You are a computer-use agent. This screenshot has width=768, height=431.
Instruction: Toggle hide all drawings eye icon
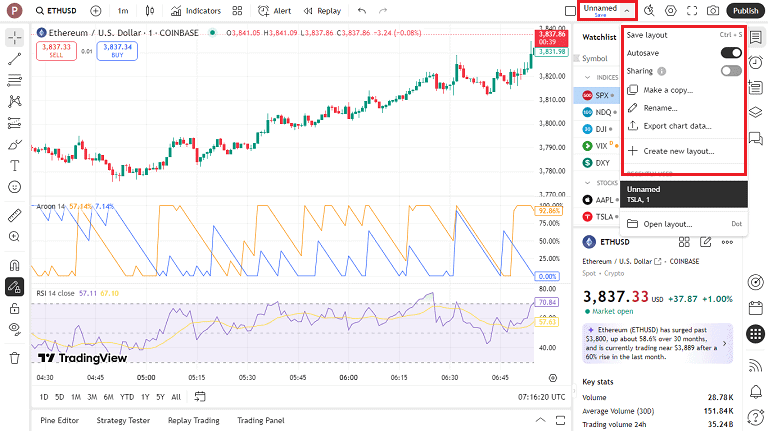pyautogui.click(x=15, y=329)
